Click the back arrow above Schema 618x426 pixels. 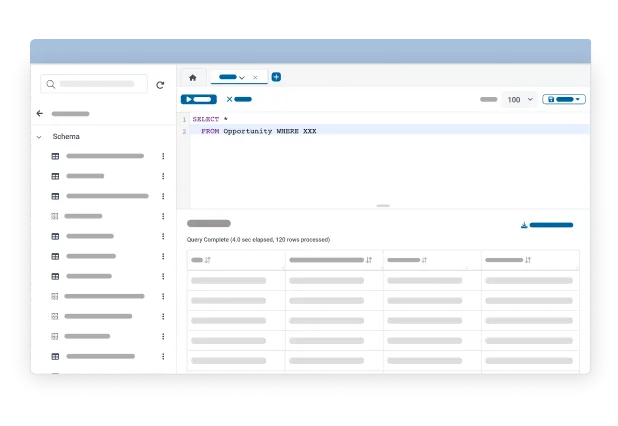point(40,114)
